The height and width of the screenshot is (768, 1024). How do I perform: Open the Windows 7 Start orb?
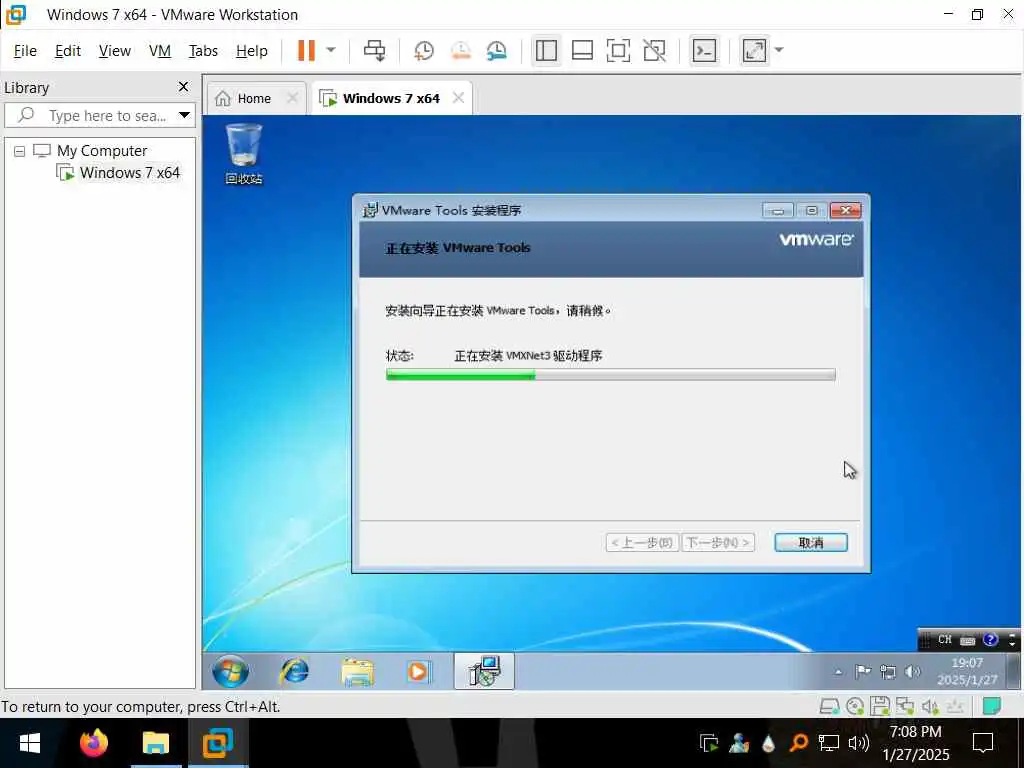coord(230,671)
